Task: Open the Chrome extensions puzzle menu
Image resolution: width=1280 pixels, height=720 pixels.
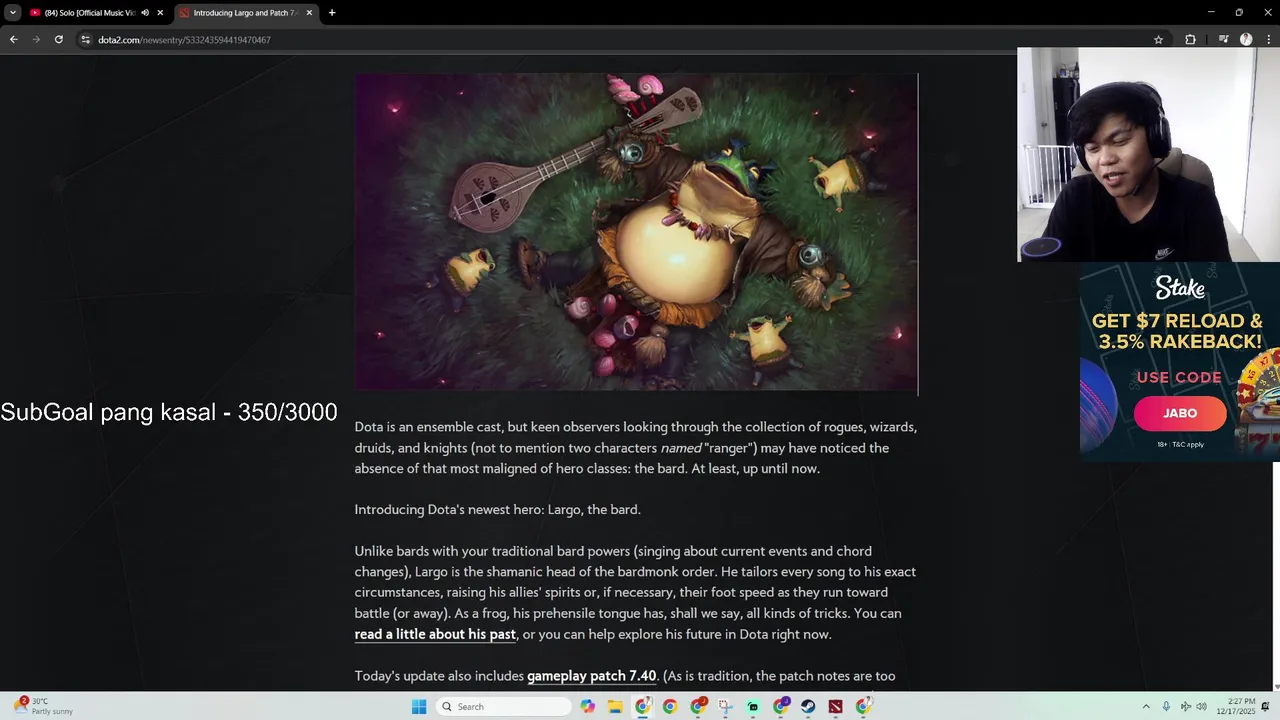Action: click(x=1190, y=40)
